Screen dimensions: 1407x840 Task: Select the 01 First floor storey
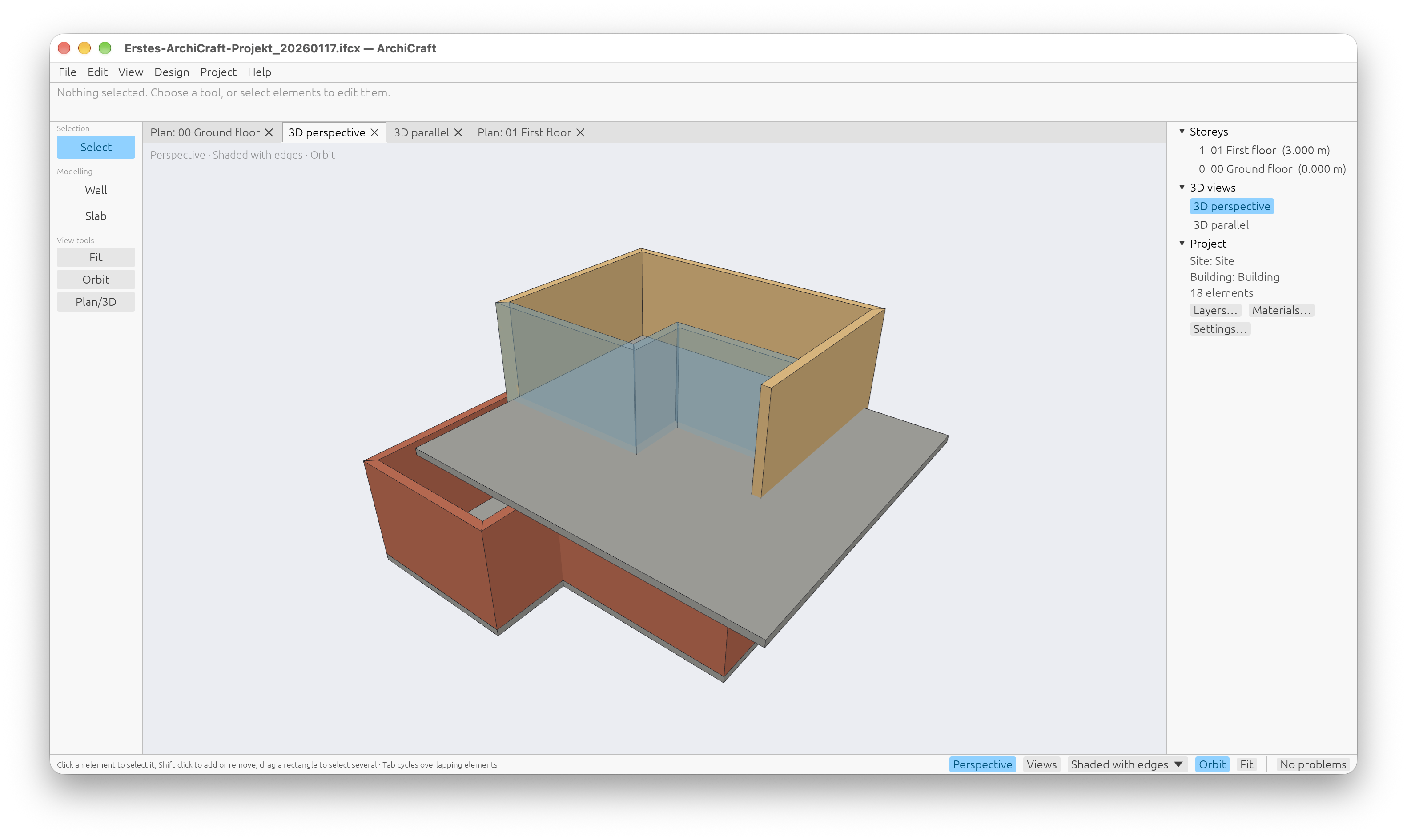coord(1264,150)
